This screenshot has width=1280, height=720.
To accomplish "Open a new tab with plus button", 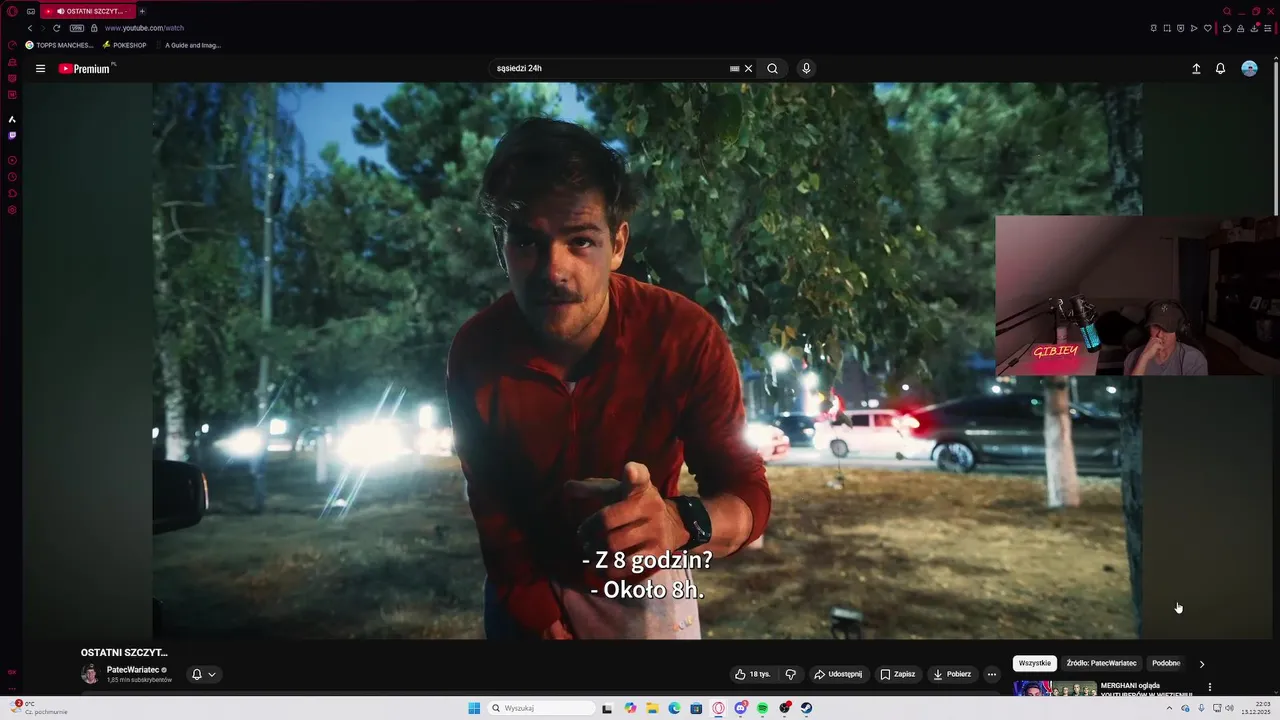I will (x=142, y=11).
